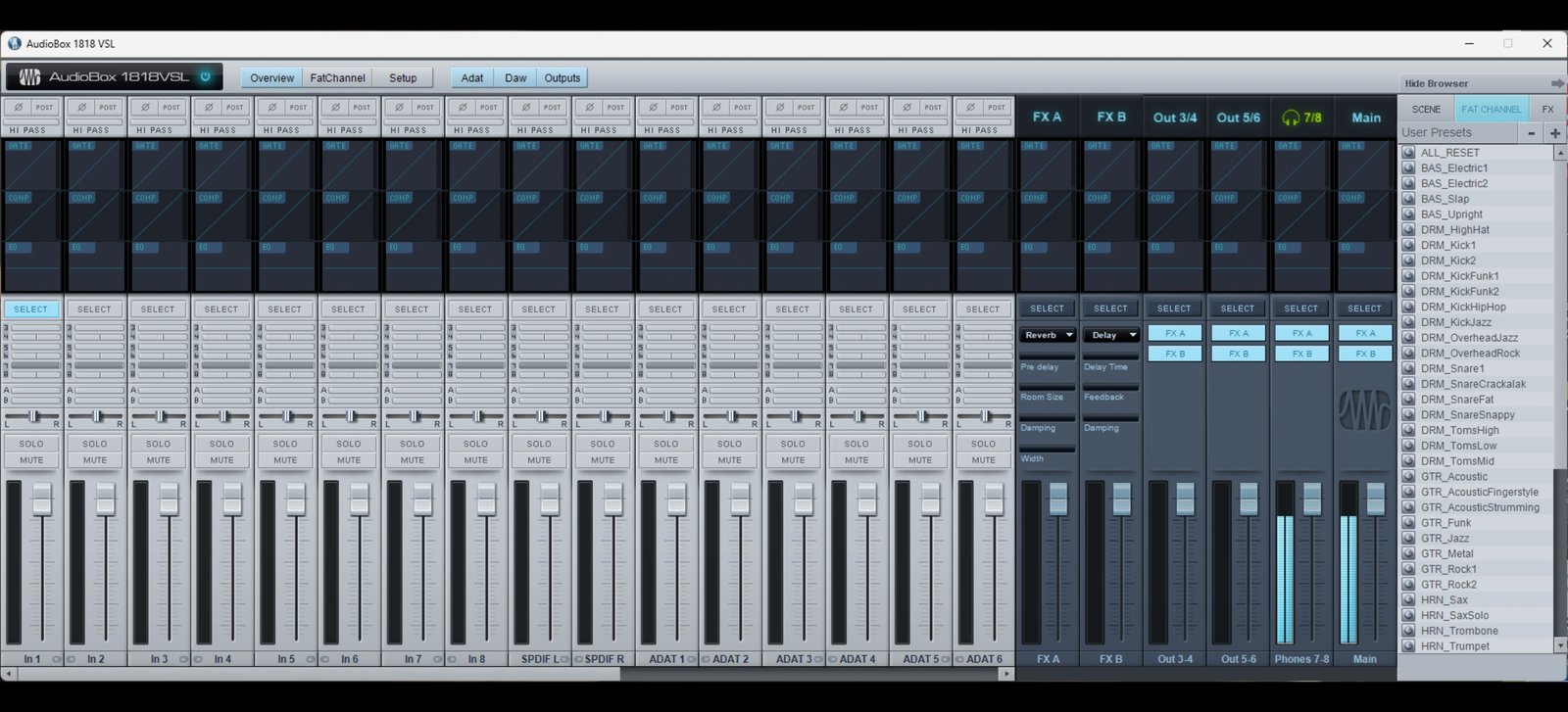This screenshot has height=712, width=1568.
Task: Toggle POST on the In 7 channel
Action: [425, 108]
